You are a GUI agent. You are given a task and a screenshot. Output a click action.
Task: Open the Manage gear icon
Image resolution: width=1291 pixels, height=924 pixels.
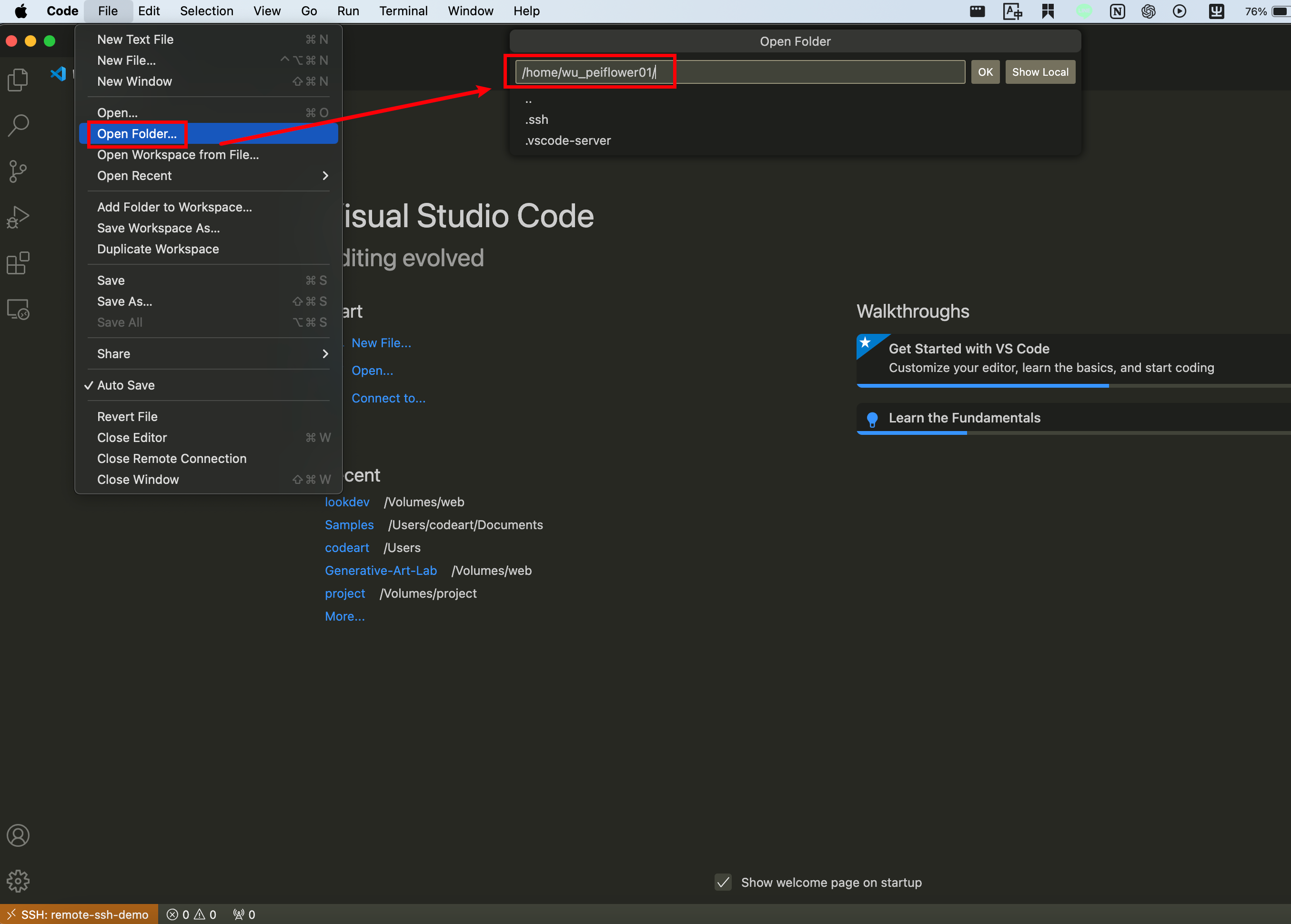pyautogui.click(x=18, y=881)
